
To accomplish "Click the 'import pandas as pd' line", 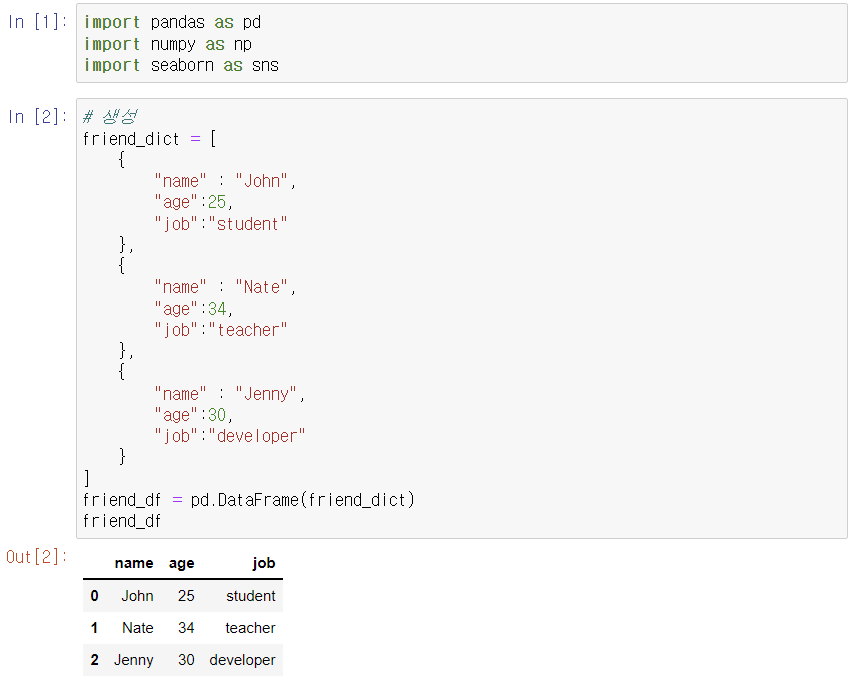I will tap(172, 22).
